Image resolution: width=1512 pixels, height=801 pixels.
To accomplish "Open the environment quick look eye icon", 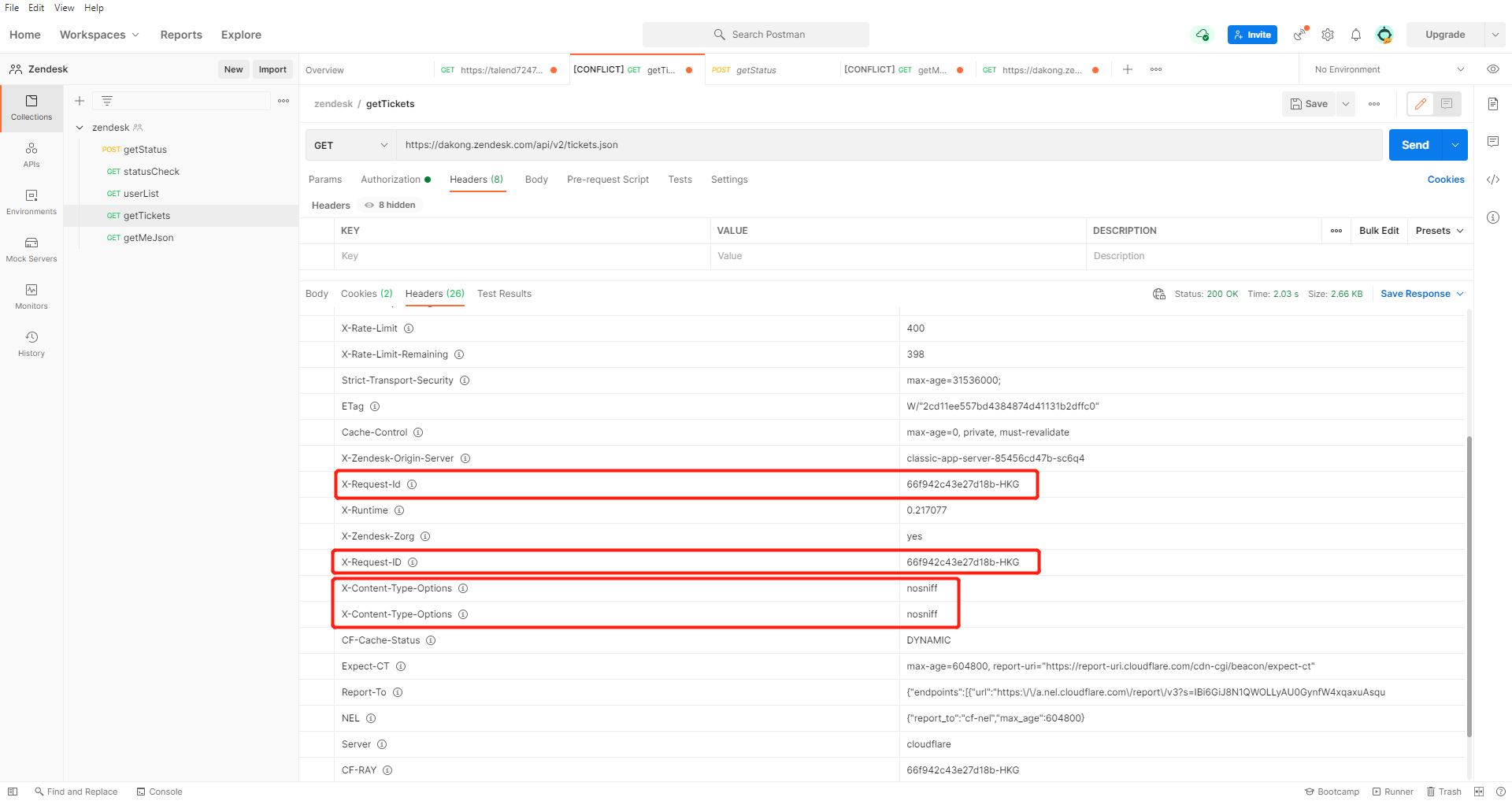I will (1493, 69).
